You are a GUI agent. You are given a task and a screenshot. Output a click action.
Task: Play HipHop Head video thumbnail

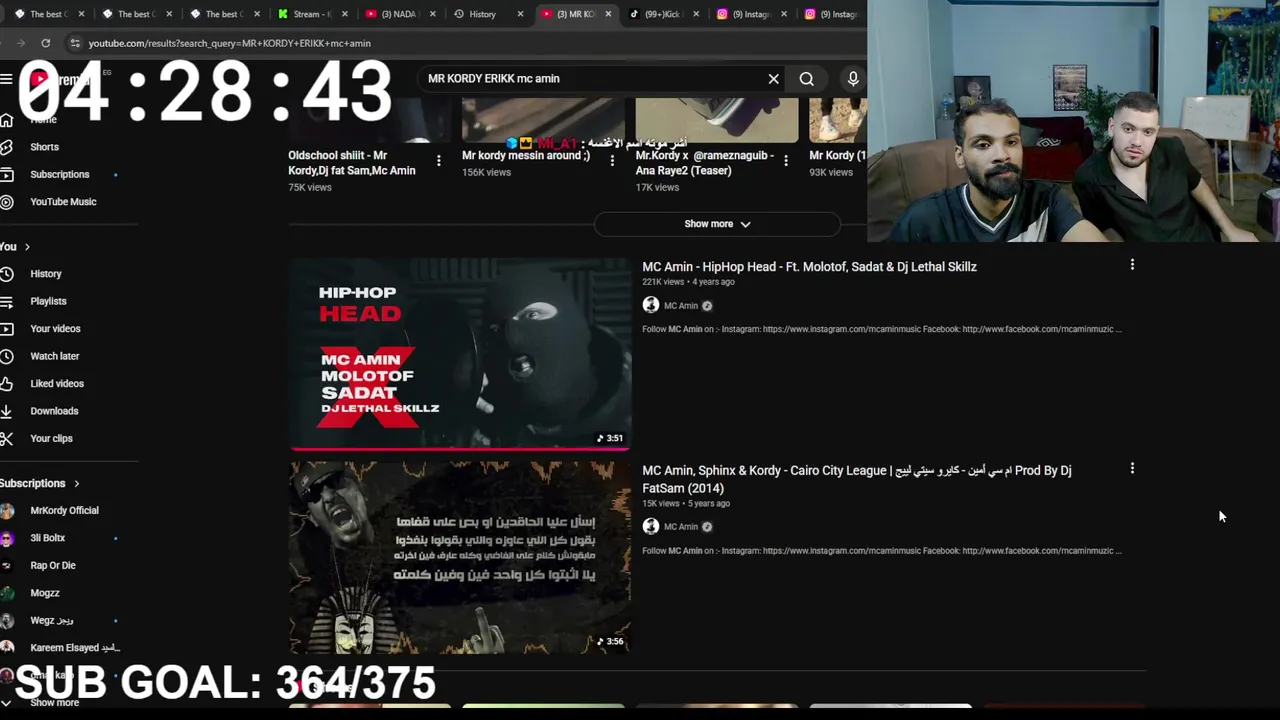pos(460,354)
